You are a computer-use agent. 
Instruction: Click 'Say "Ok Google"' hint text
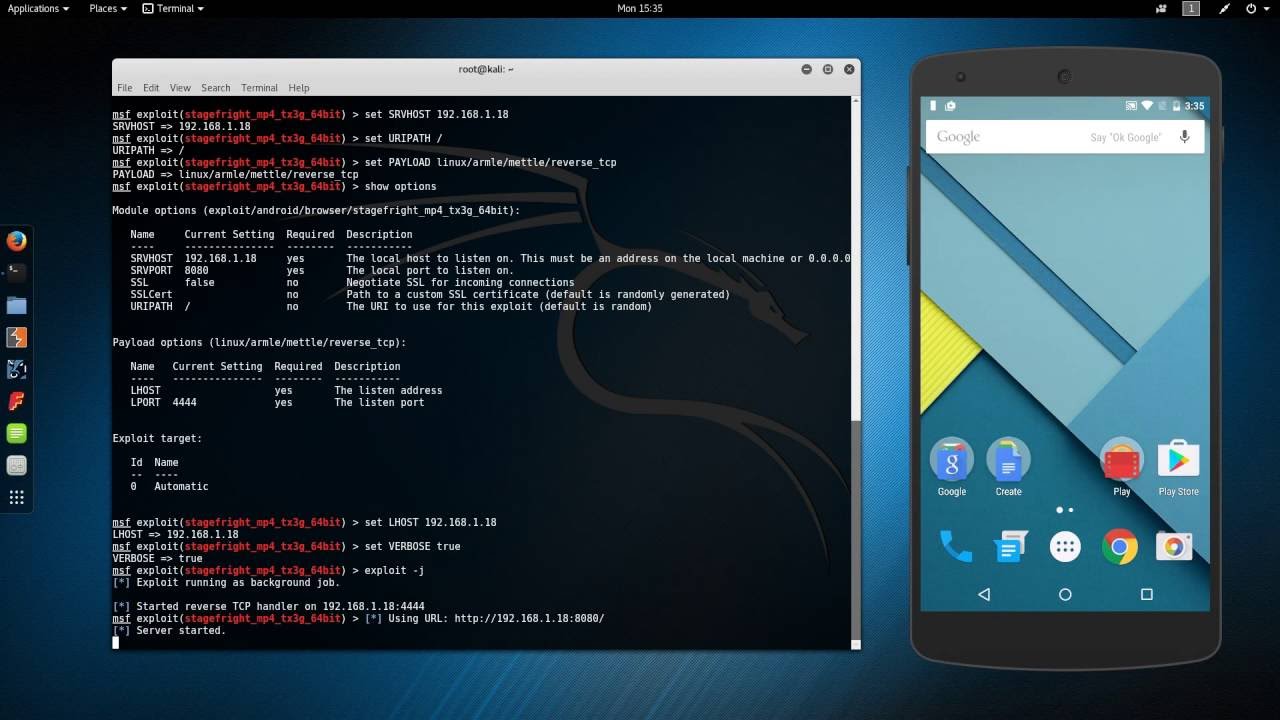click(x=1126, y=137)
